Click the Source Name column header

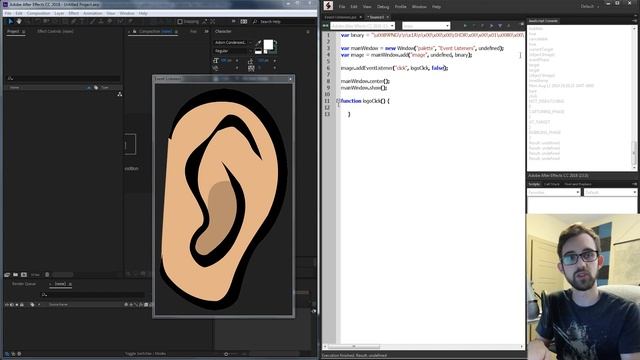tap(58, 304)
